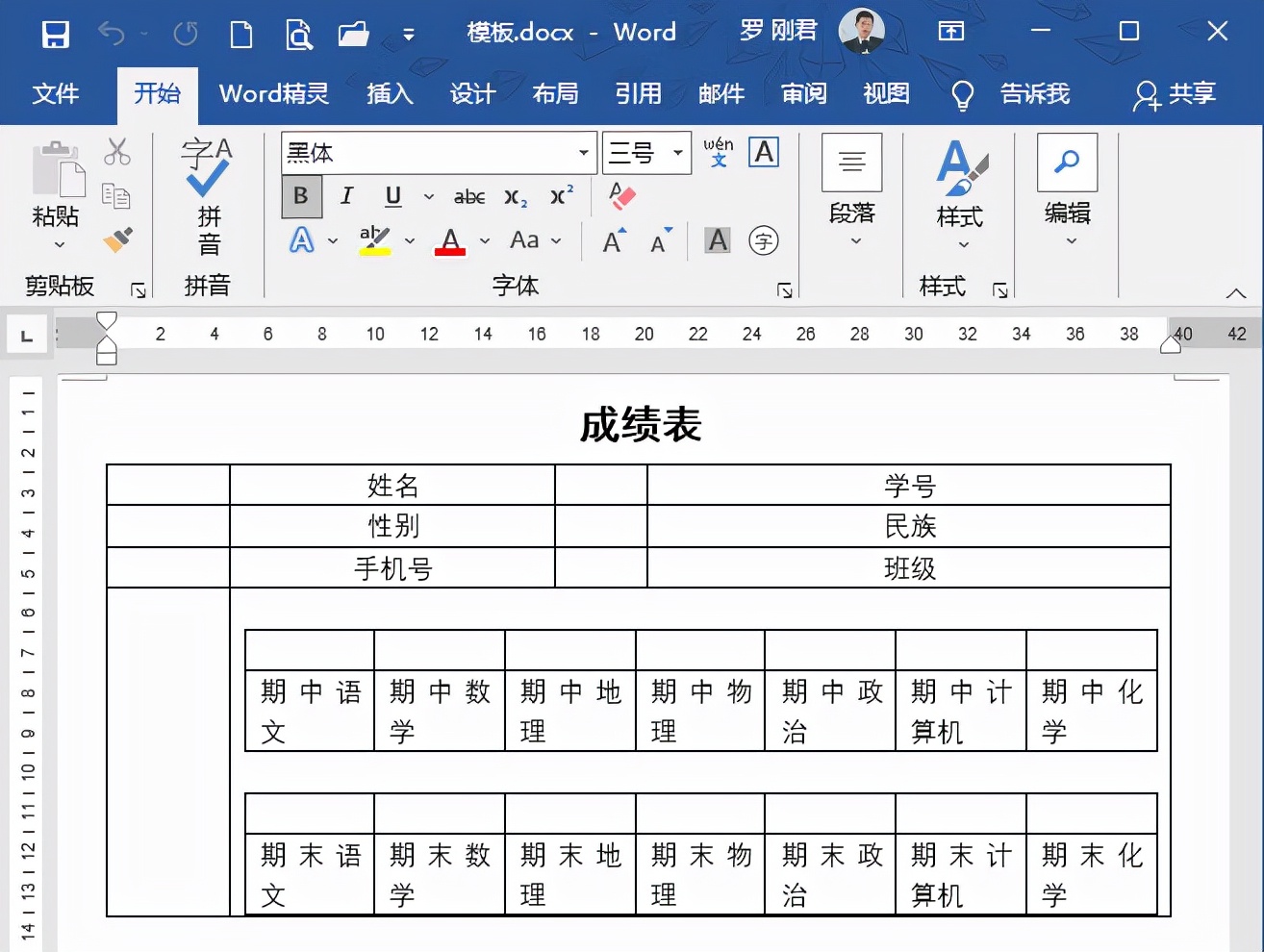Select the Format Painter brush
The height and width of the screenshot is (952, 1264).
(x=117, y=239)
